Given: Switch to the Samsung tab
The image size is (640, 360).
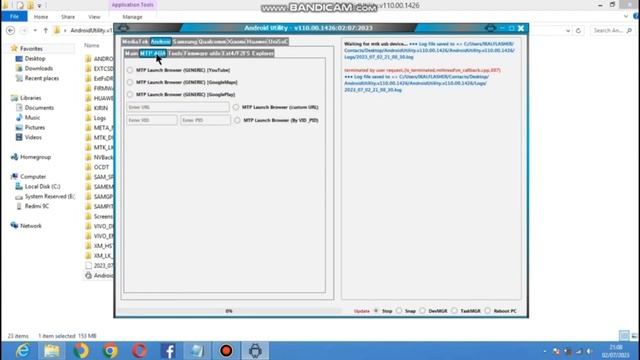Looking at the screenshot, I should point(185,42).
